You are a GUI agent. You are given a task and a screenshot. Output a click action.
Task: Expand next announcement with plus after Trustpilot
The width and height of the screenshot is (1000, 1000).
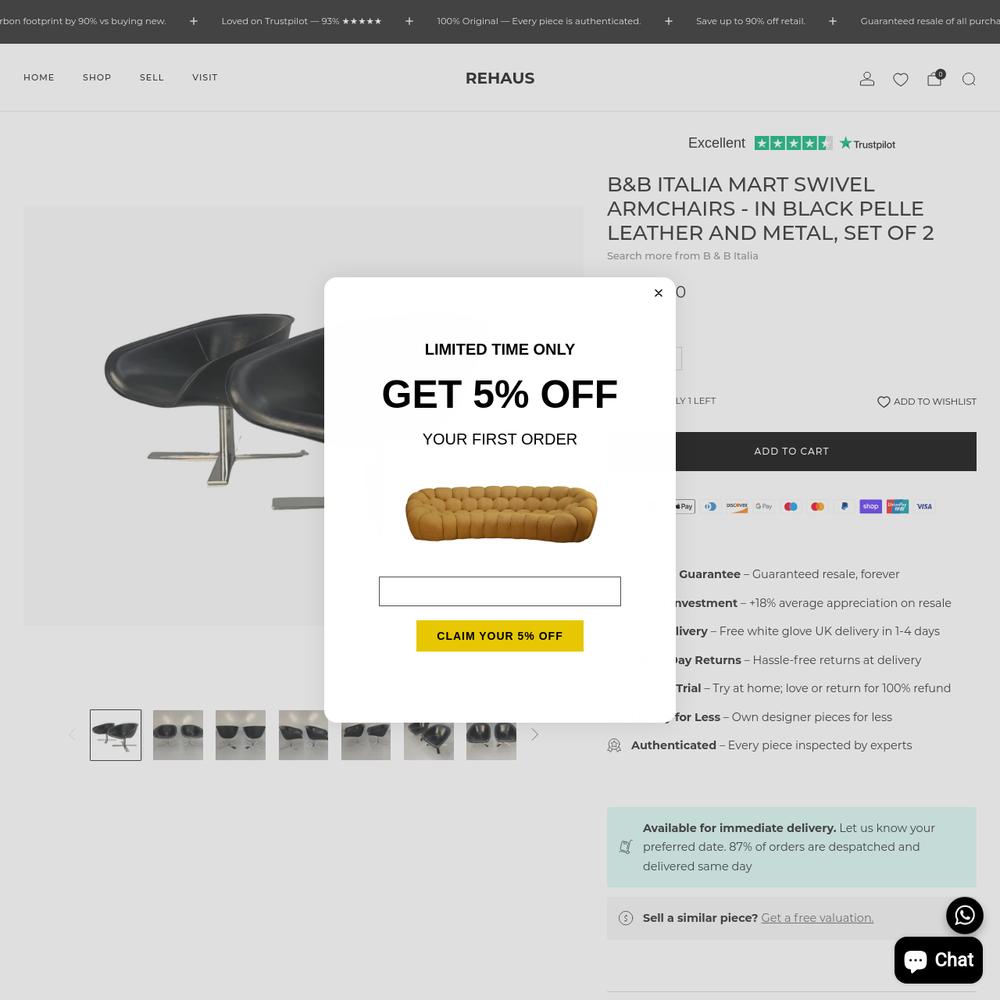(x=409, y=21)
